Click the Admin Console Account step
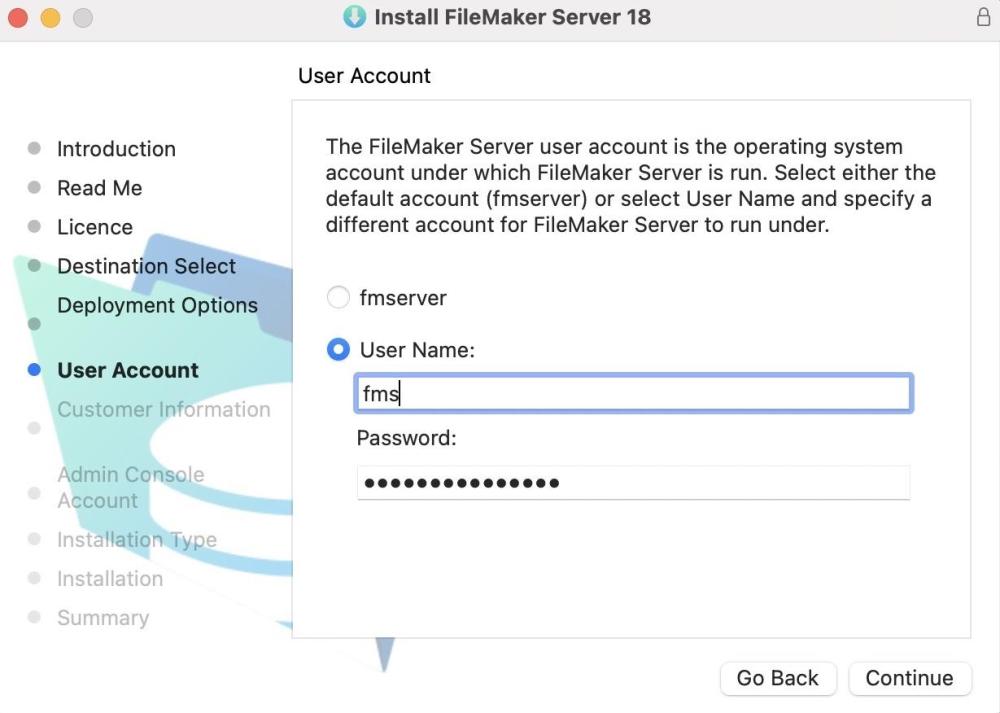The height and width of the screenshot is (713, 1000). (130, 487)
